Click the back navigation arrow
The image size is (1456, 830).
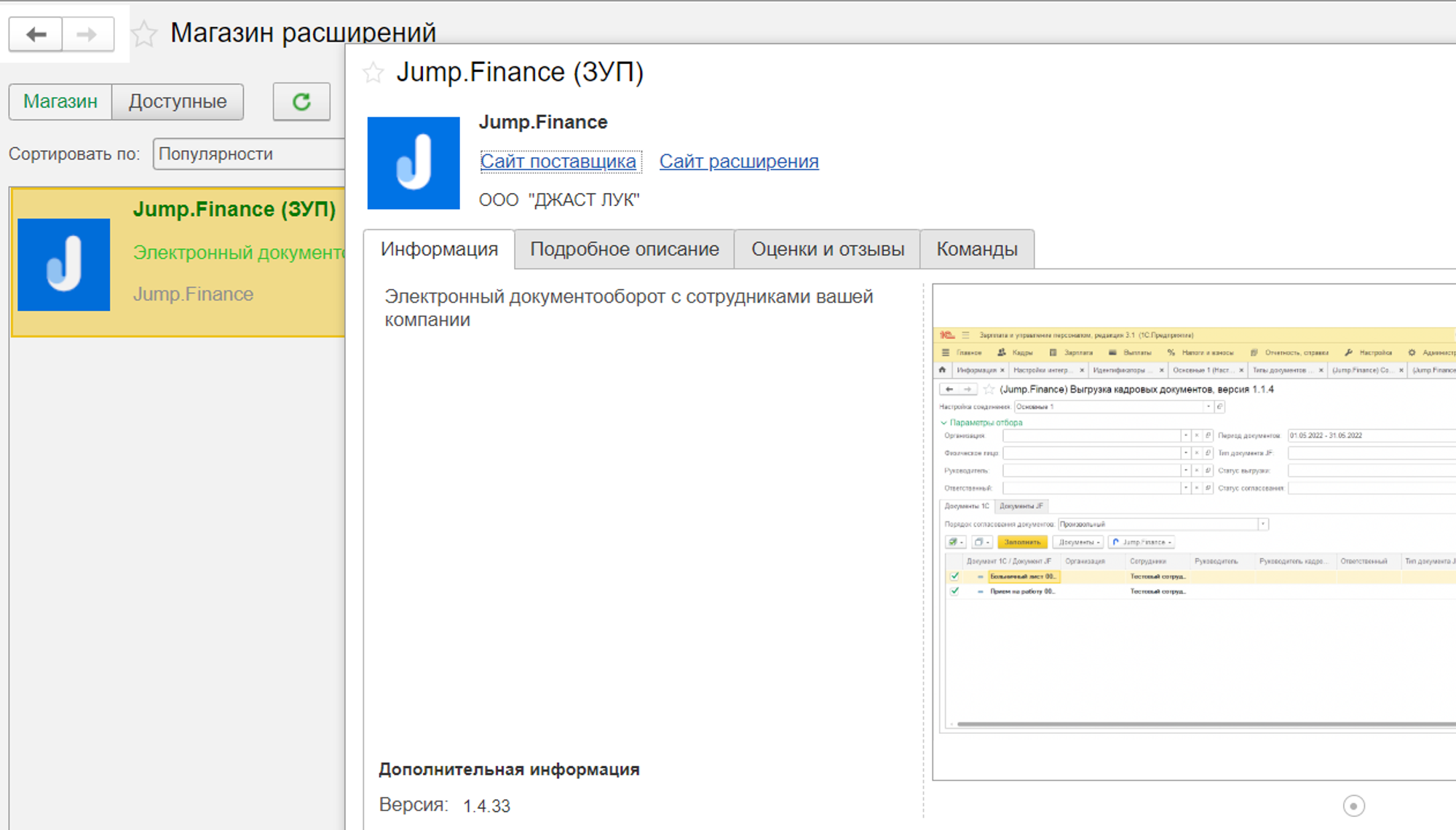[x=36, y=34]
